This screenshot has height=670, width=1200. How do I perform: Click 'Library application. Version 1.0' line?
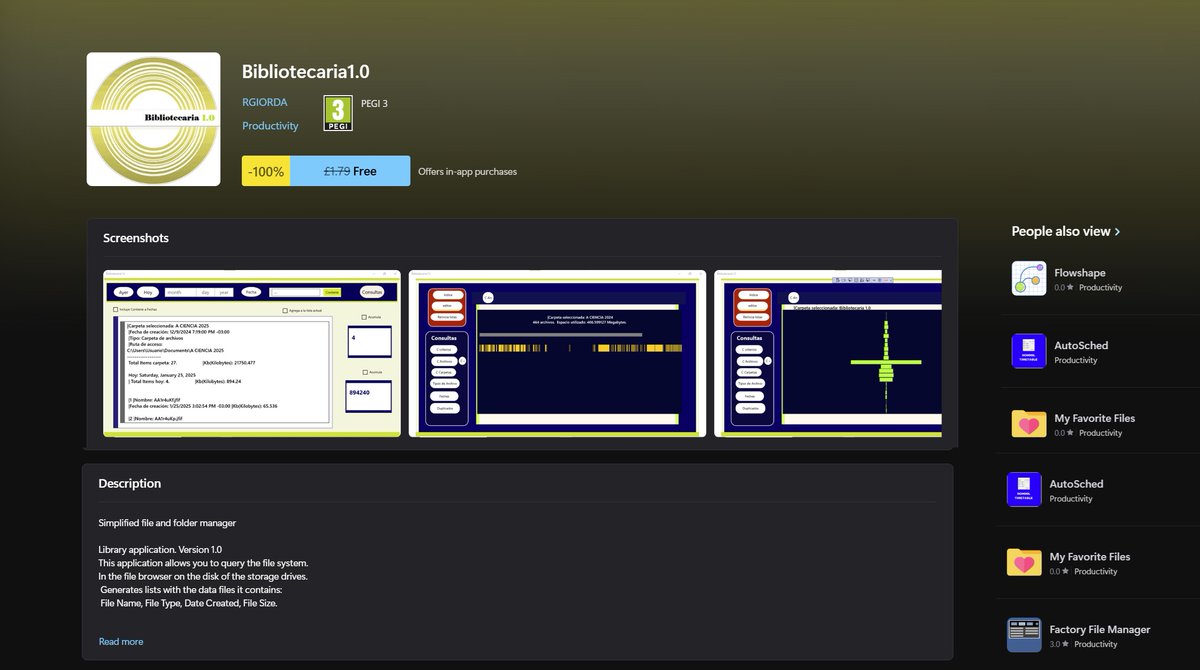pos(160,549)
